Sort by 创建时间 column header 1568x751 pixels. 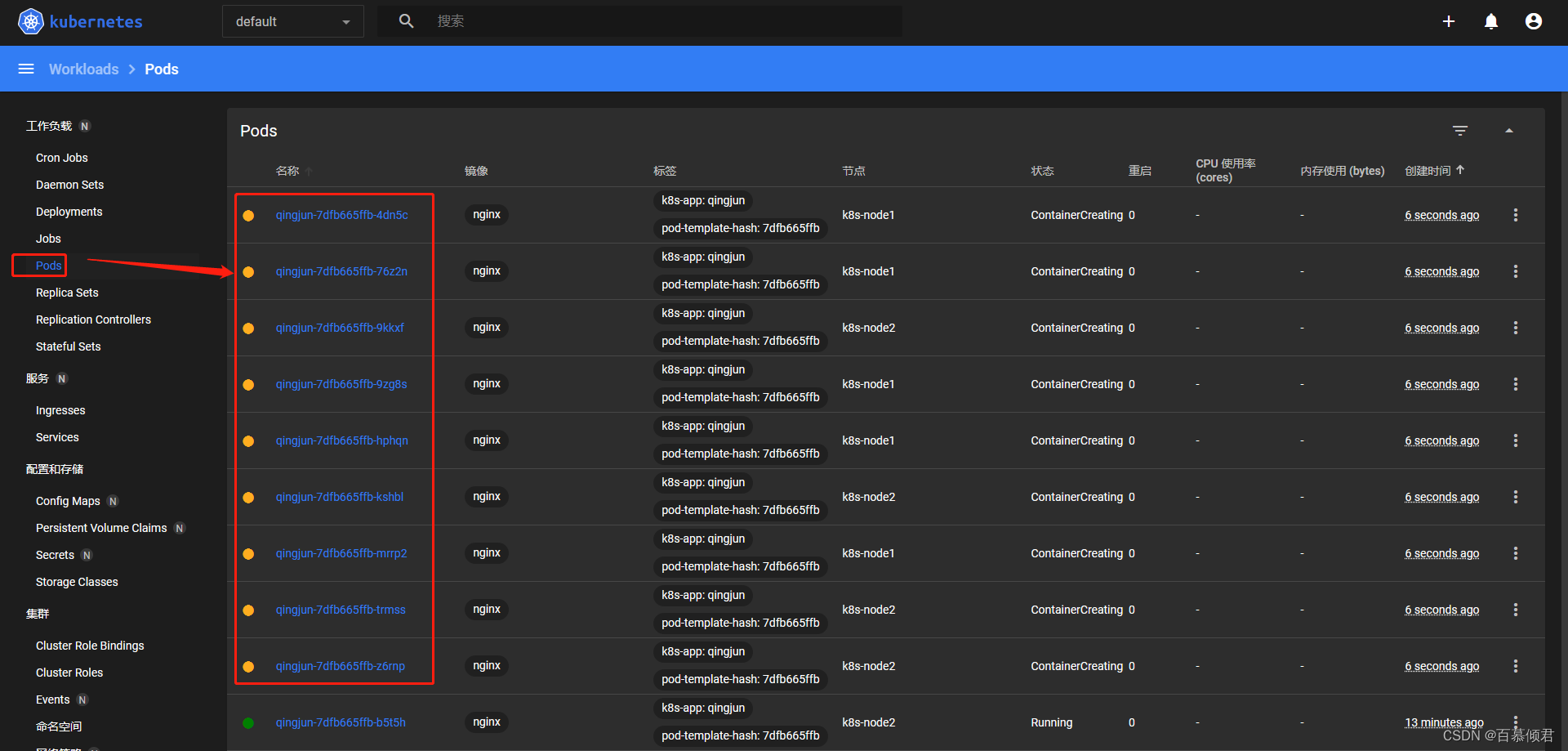tap(1428, 171)
